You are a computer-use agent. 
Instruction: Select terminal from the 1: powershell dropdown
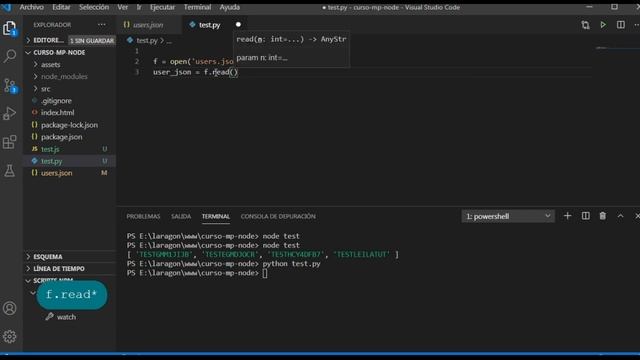click(508, 216)
